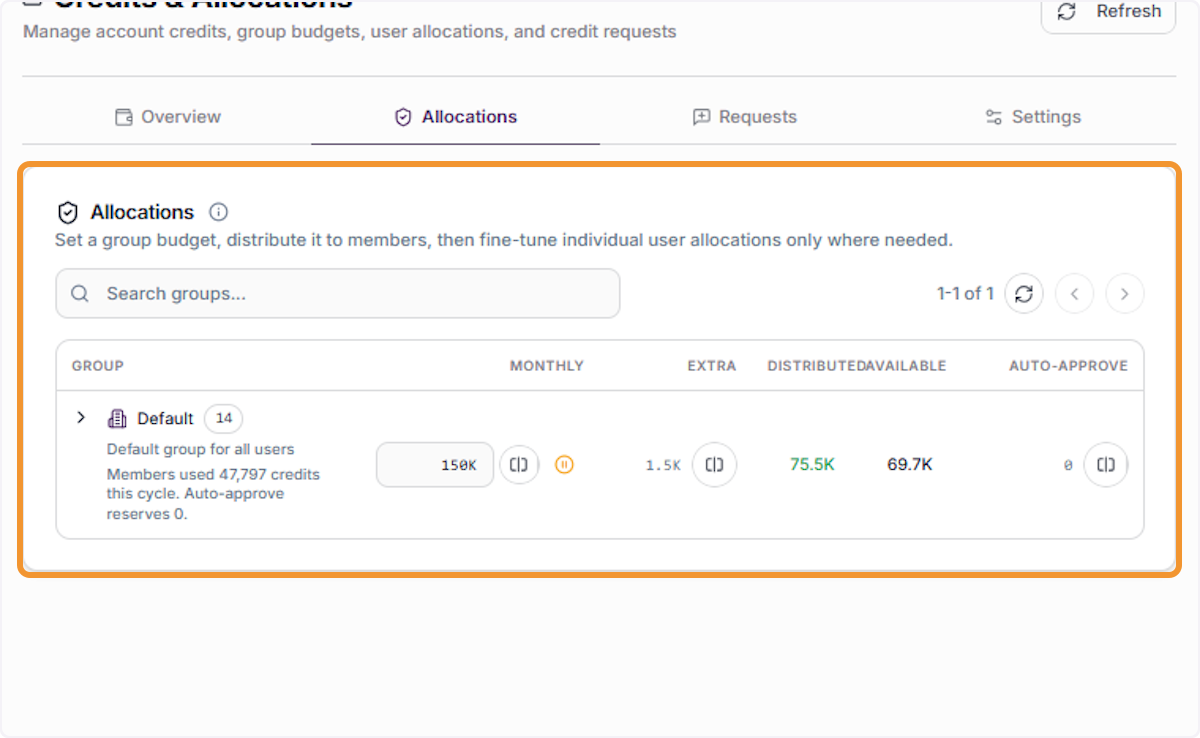Click the Search groups input field

[338, 294]
